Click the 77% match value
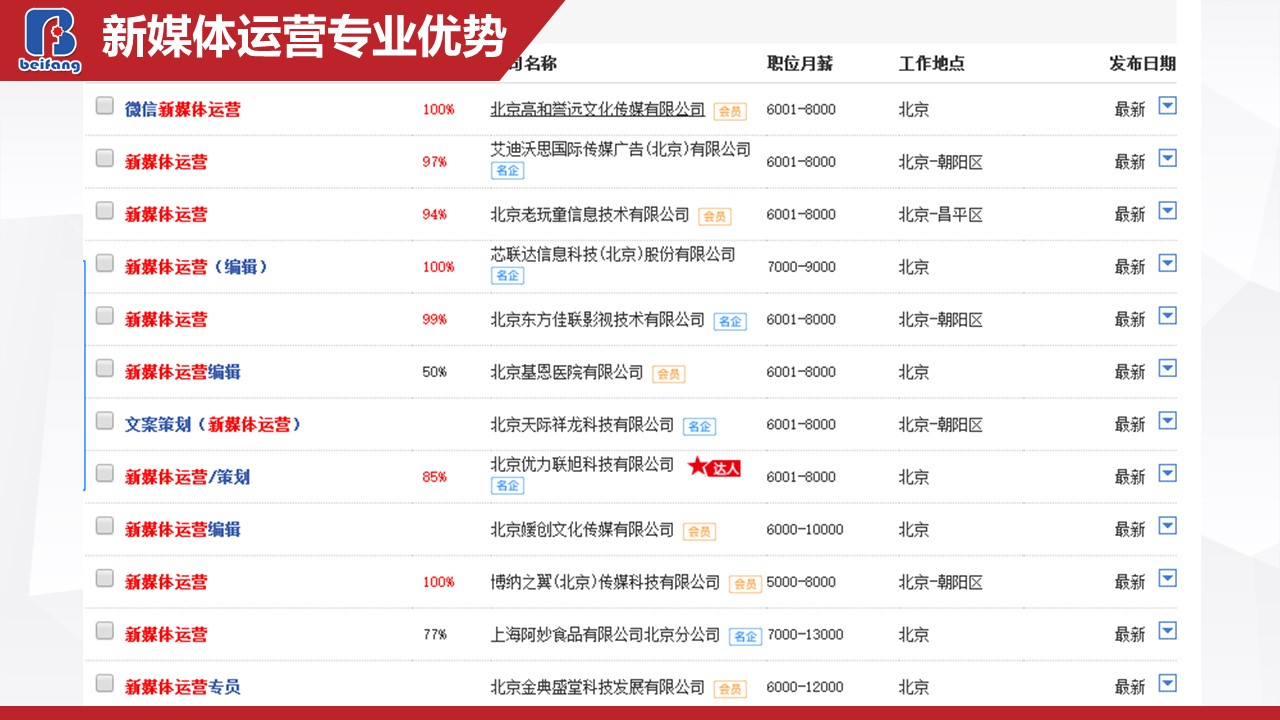Image resolution: width=1280 pixels, height=720 pixels. click(x=434, y=634)
